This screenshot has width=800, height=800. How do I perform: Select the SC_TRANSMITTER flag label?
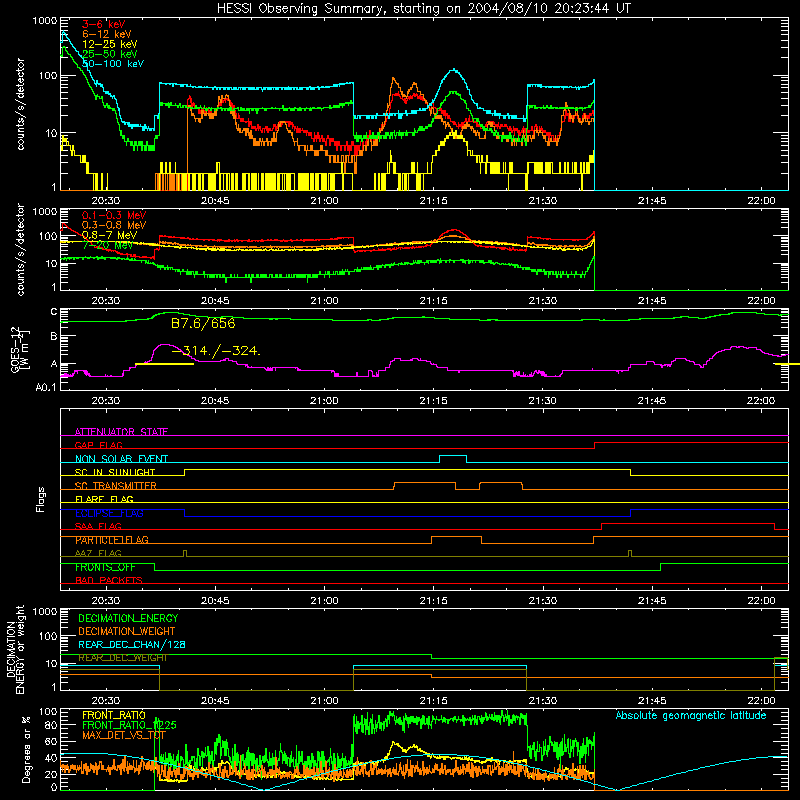(x=115, y=486)
